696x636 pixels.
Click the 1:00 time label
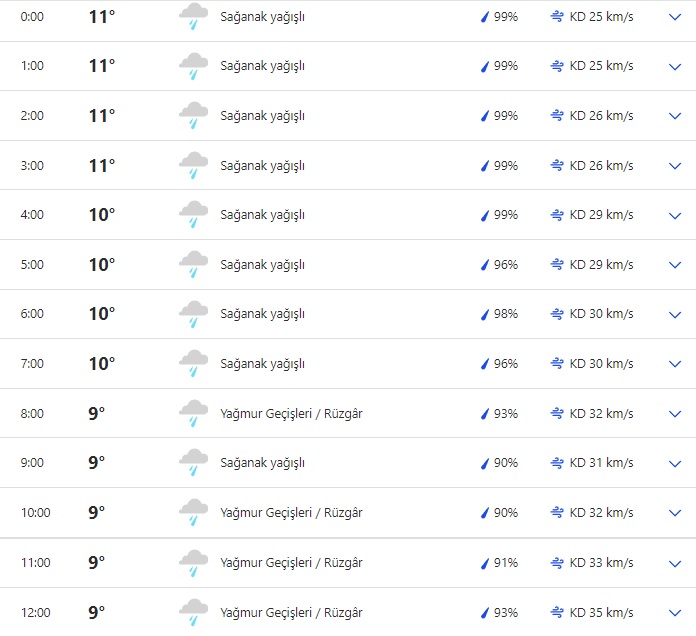[32, 66]
